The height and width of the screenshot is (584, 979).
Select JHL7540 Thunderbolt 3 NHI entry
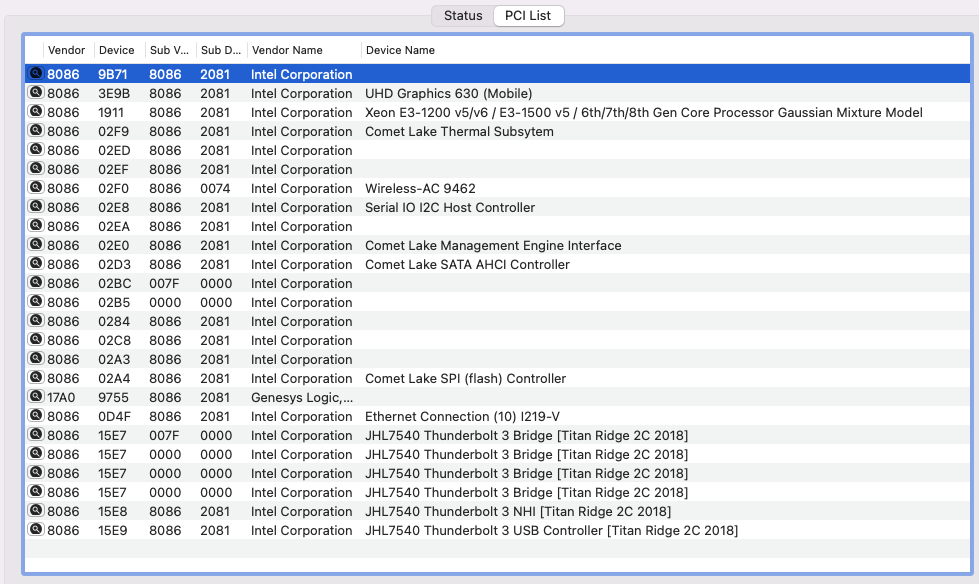pyautogui.click(x=518, y=512)
